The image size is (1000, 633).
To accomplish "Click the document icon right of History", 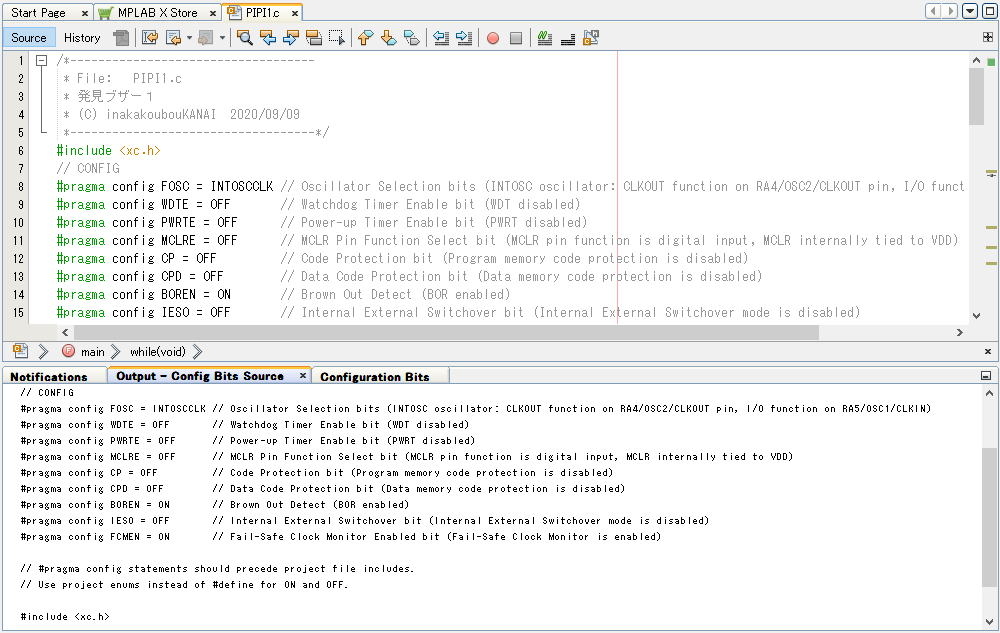I will 121,38.
